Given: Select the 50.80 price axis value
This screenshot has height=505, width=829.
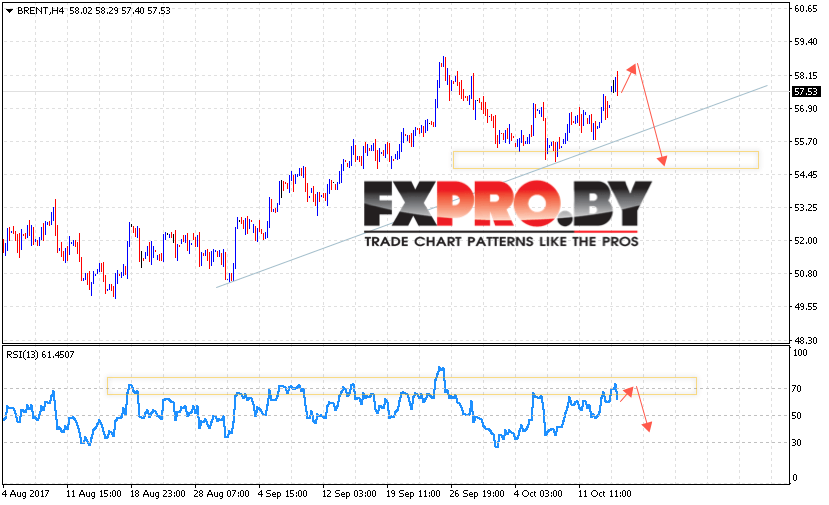Looking at the screenshot, I should [806, 274].
